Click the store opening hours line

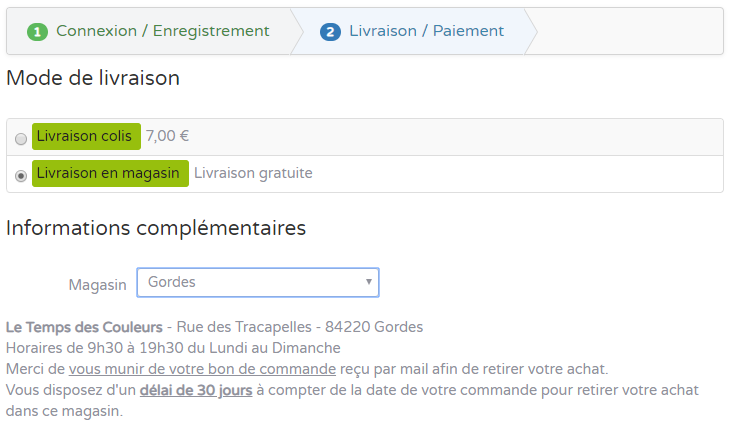pos(173,348)
